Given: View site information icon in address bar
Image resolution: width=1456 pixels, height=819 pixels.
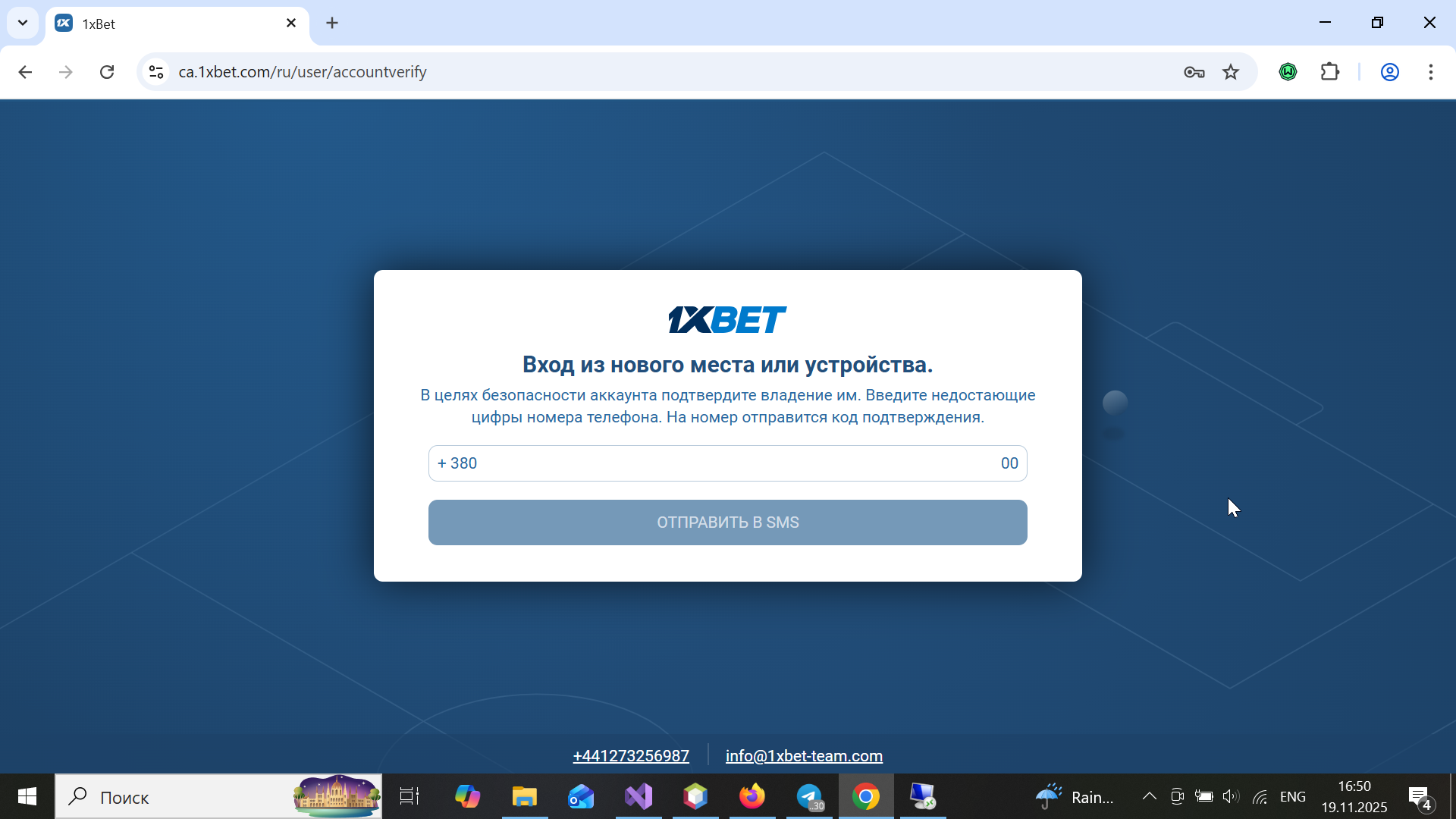Looking at the screenshot, I should [156, 72].
